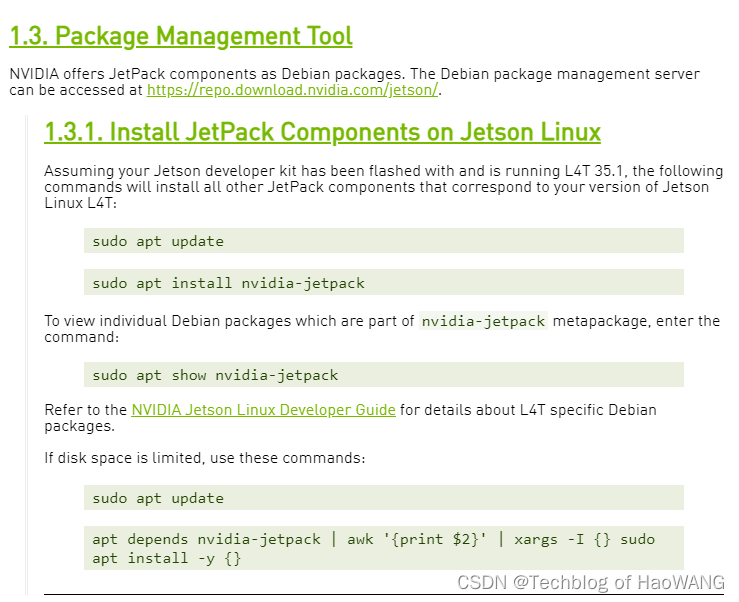The width and height of the screenshot is (739, 602).
Task: Open the NVIDIA Jetson Linux Developer Guide link
Action: click(x=263, y=410)
